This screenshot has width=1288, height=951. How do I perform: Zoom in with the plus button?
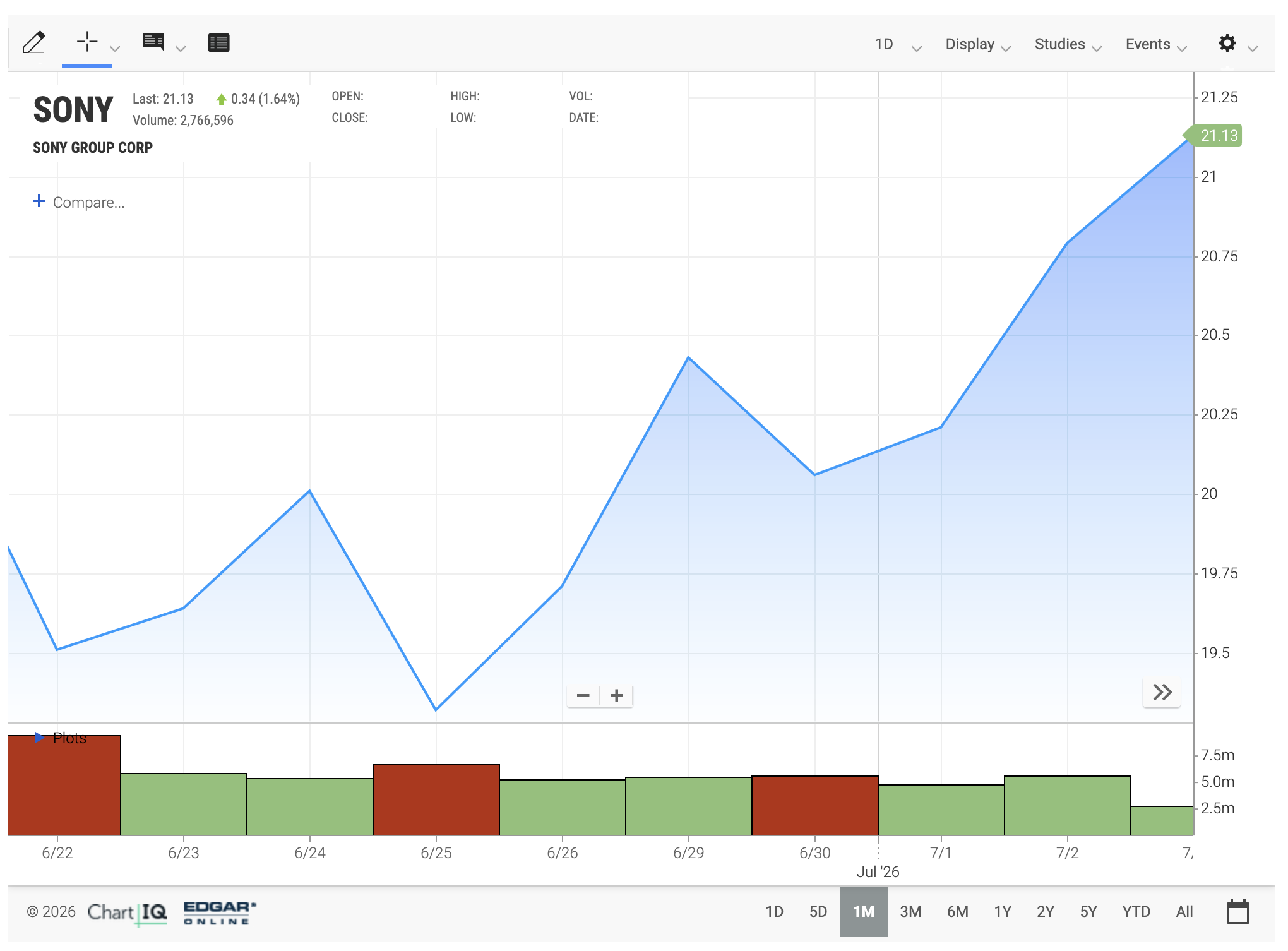pos(617,695)
